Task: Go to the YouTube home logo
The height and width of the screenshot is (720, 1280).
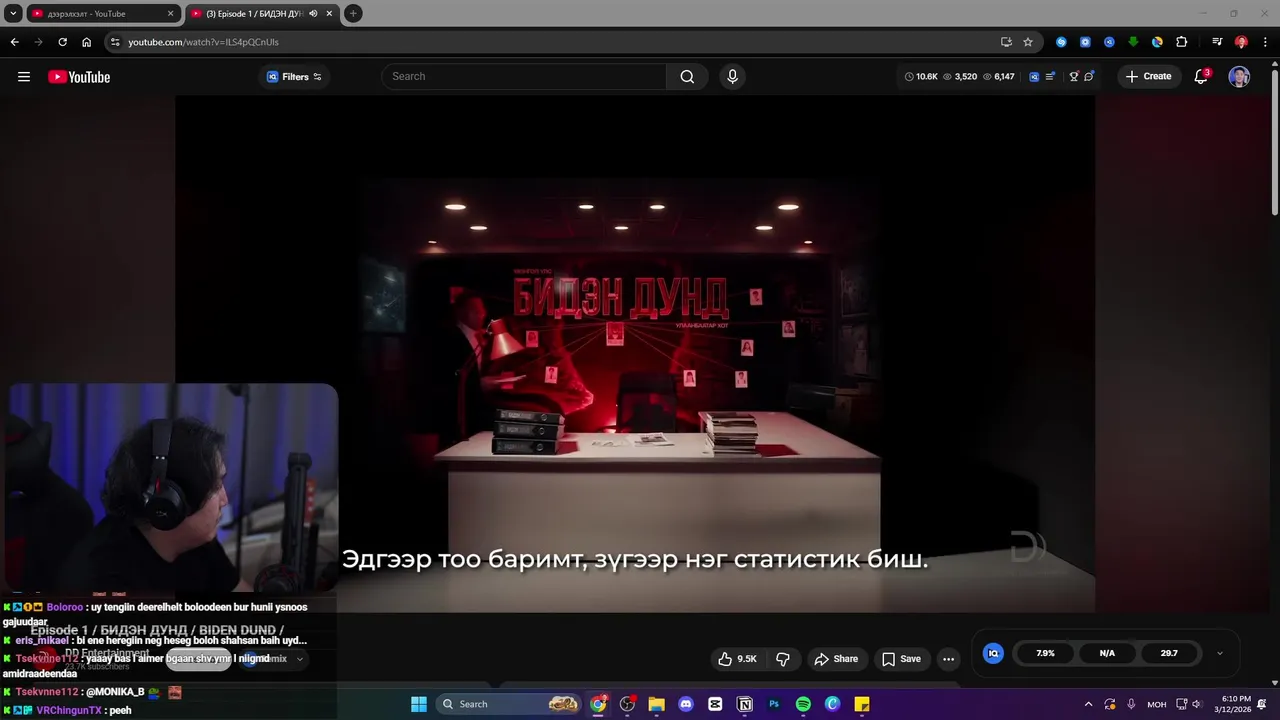Action: [79, 77]
